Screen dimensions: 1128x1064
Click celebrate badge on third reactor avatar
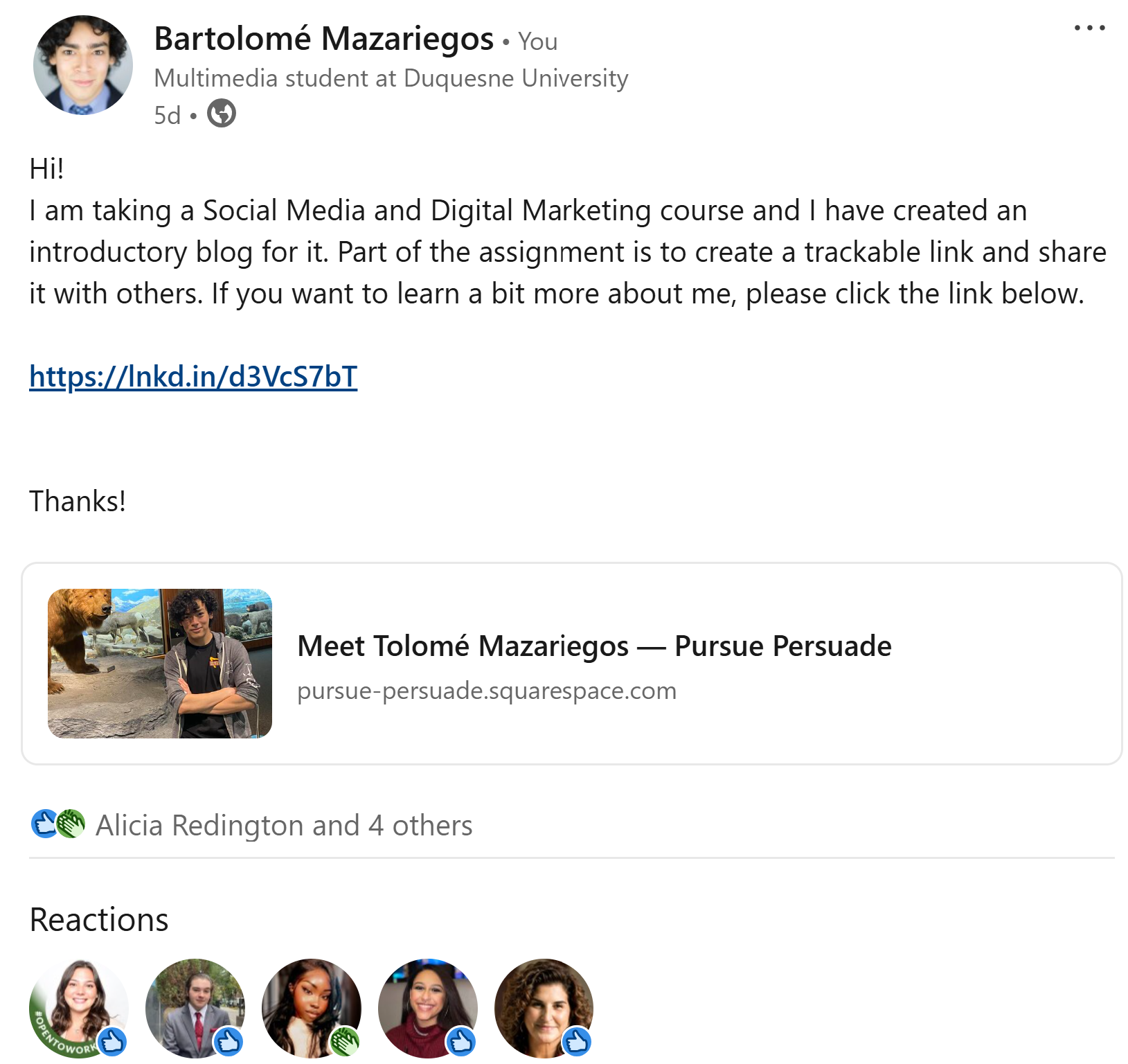pos(345,1041)
